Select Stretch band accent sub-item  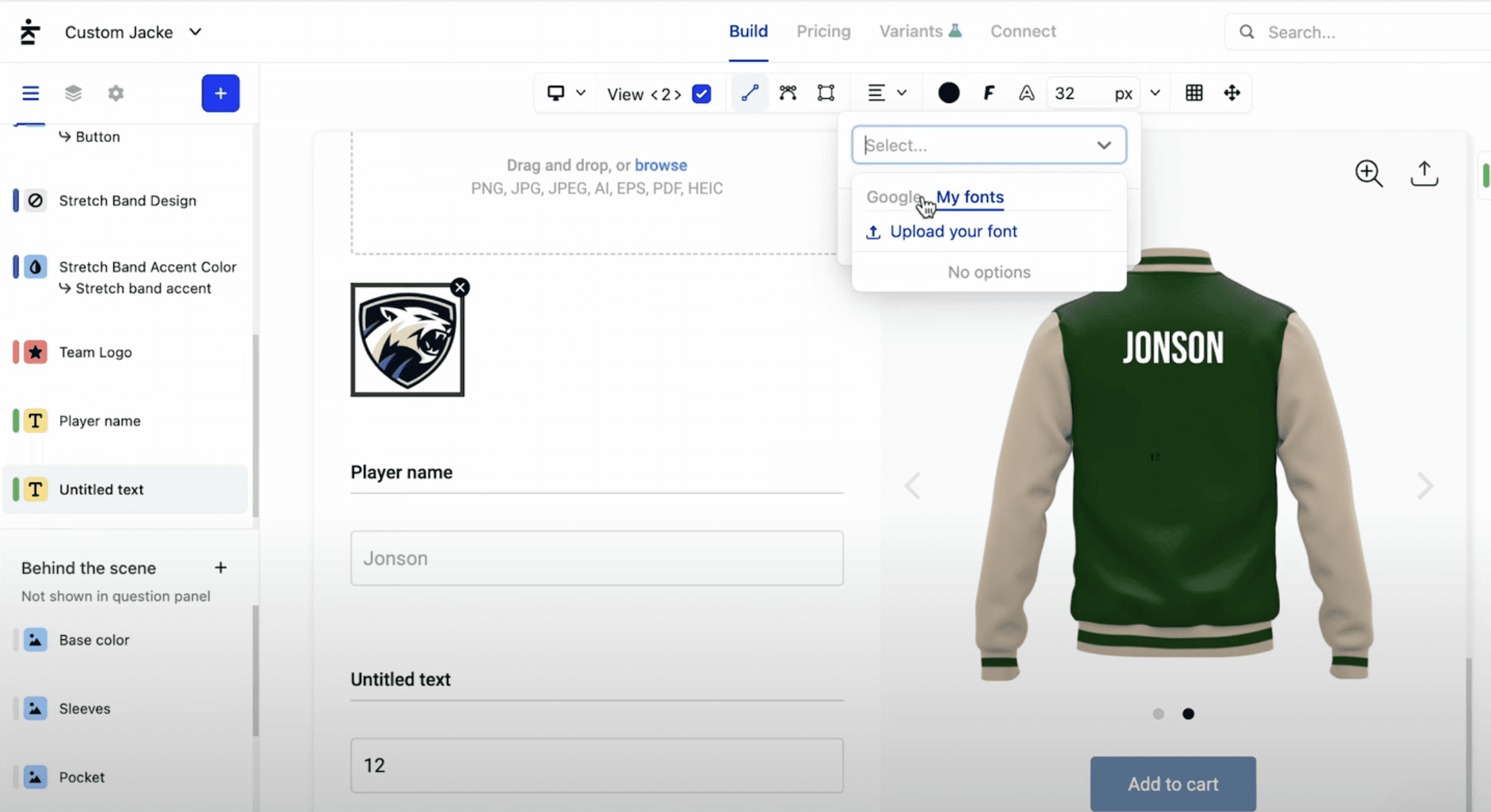(135, 289)
